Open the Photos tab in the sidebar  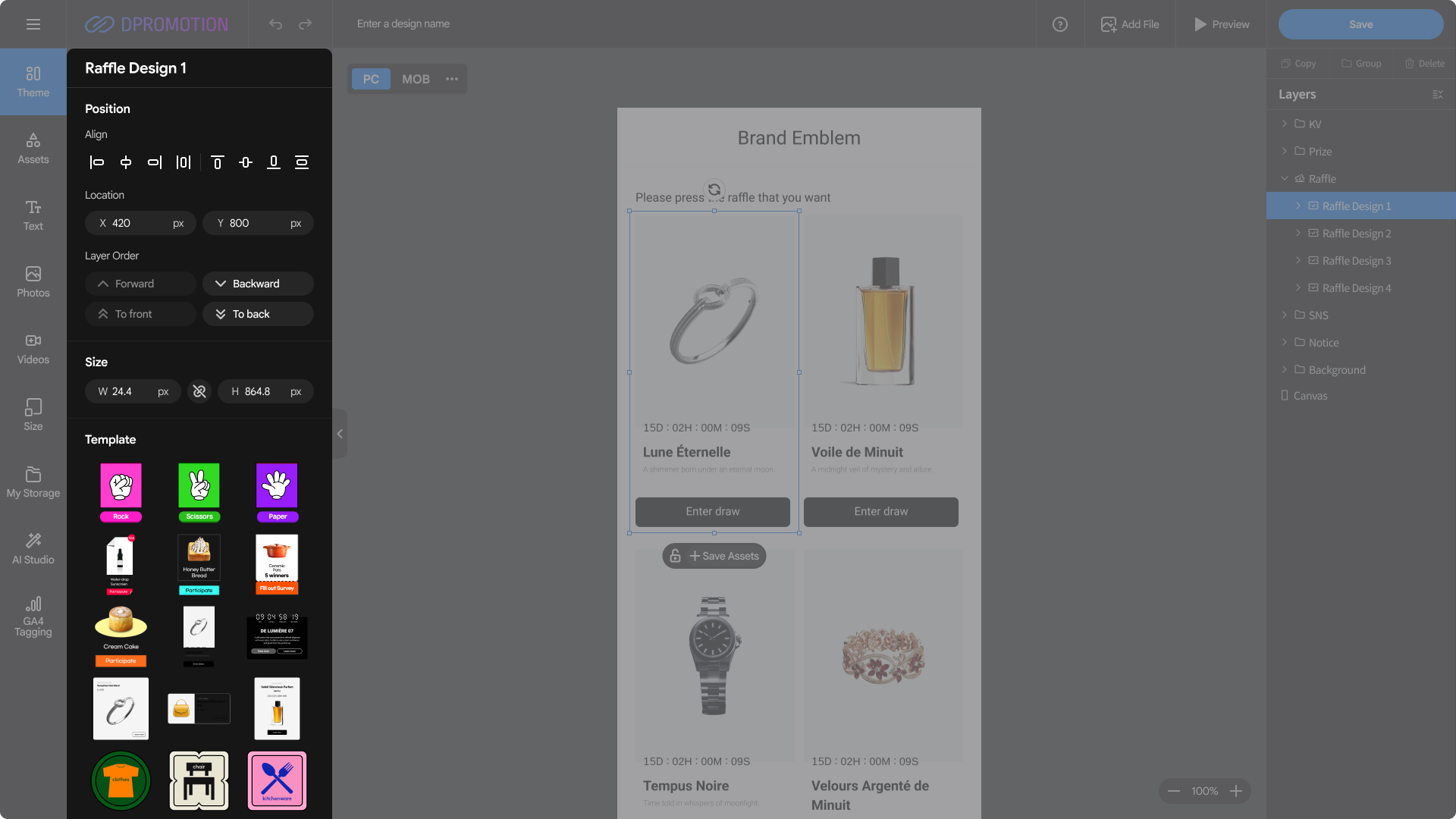point(33,281)
